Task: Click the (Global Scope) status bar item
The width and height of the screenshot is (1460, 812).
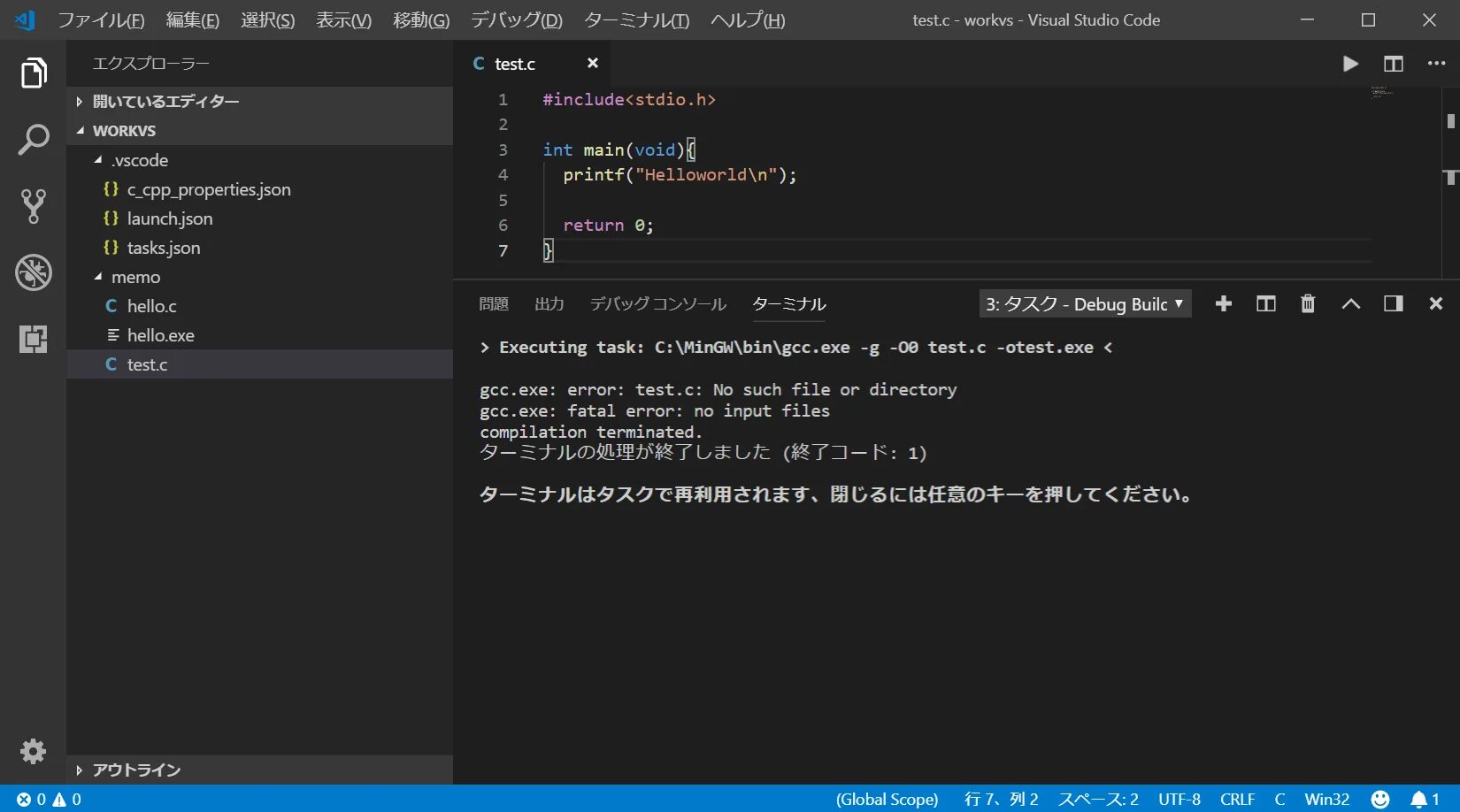Action: click(x=887, y=800)
